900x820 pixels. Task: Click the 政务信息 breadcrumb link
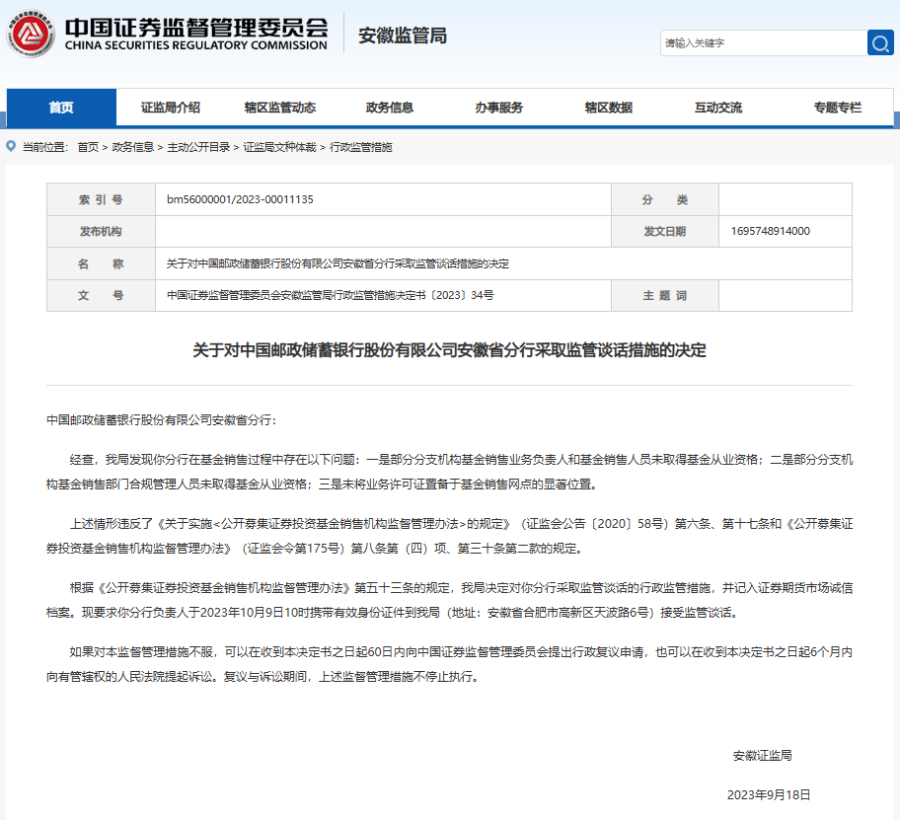coord(133,147)
